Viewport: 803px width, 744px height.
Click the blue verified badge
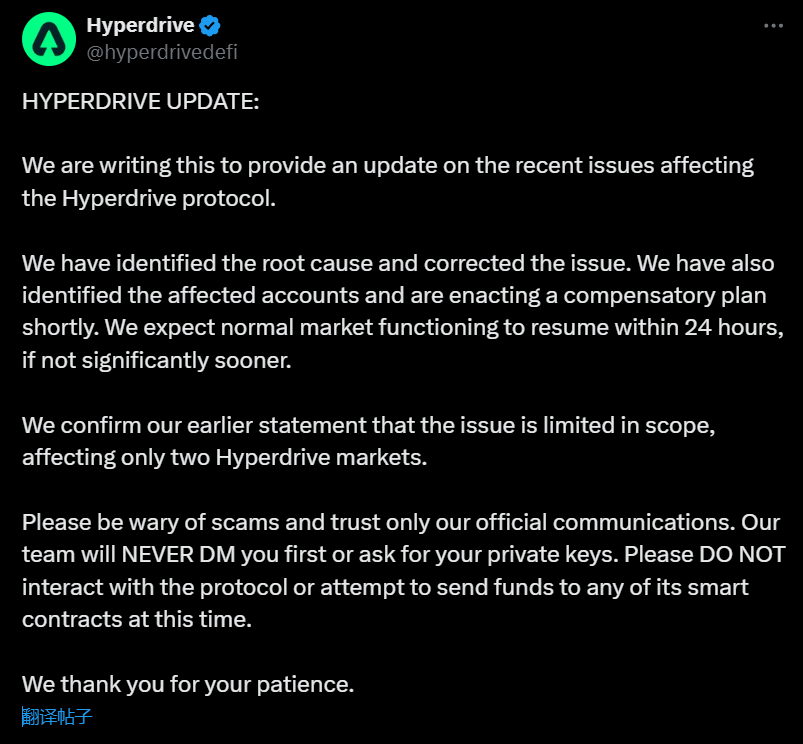click(x=210, y=26)
